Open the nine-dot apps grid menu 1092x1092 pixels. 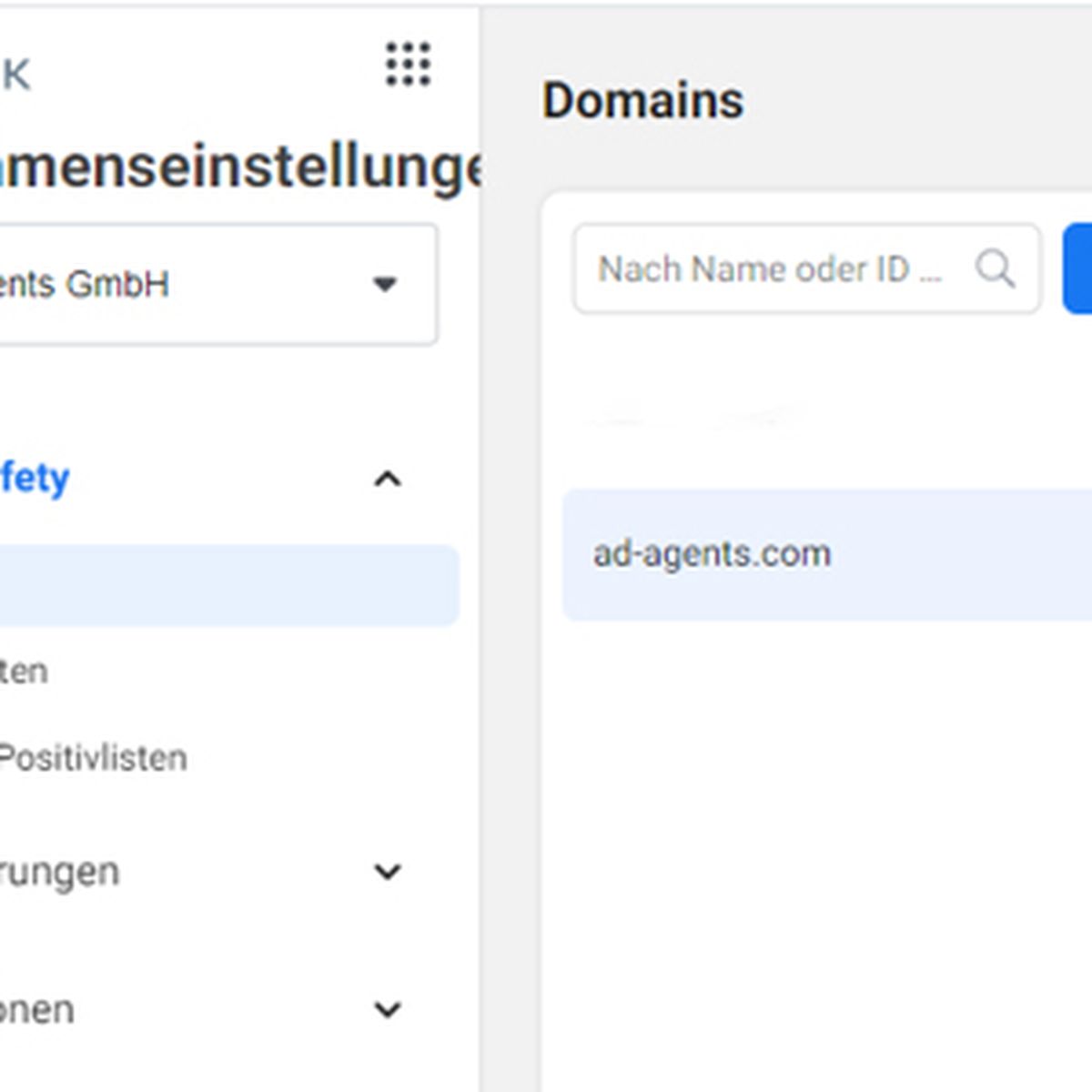[x=408, y=65]
